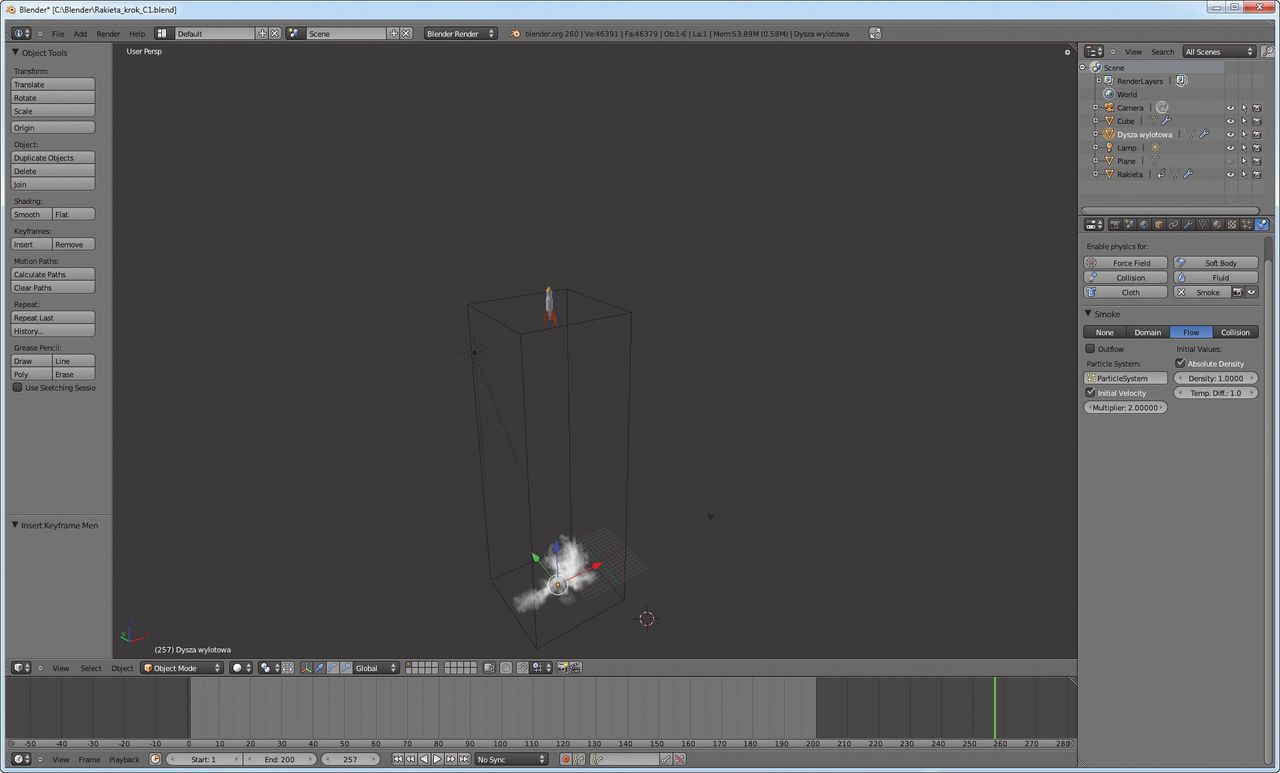1280x773 pixels.
Task: Select the rotate manipulator arc icon
Action: point(333,667)
